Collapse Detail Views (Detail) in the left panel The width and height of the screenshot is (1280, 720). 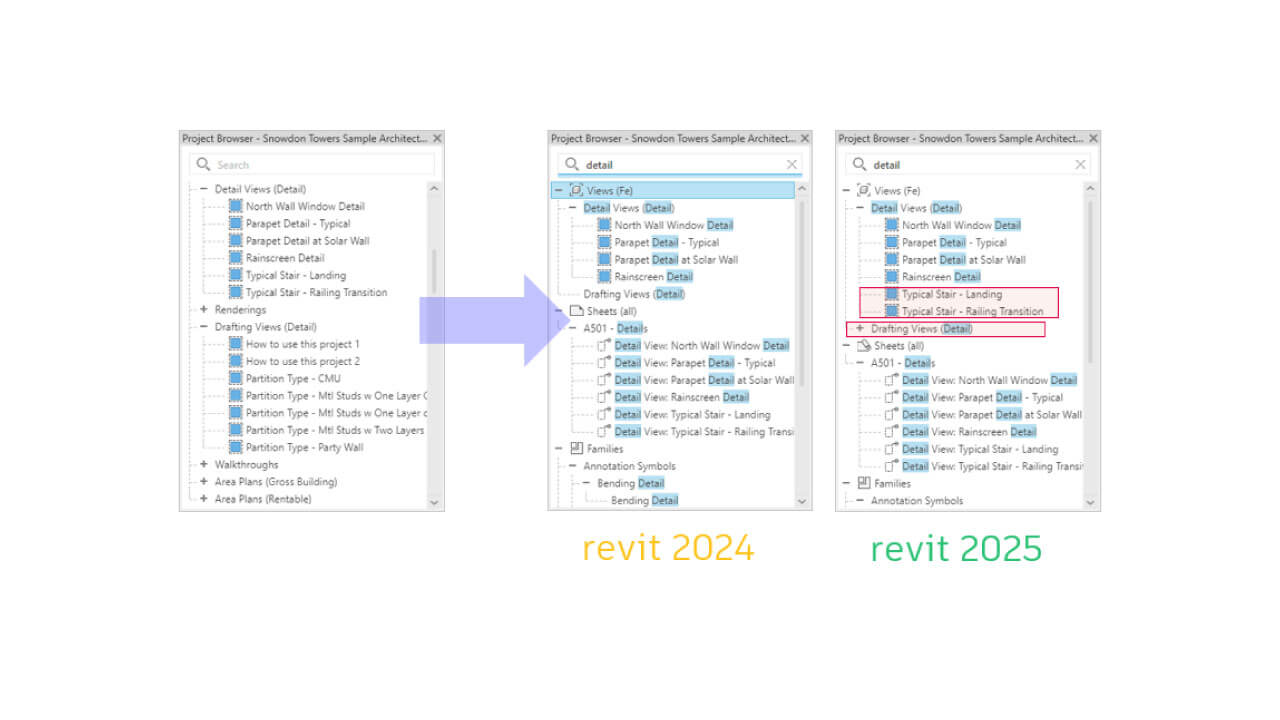tap(204, 189)
